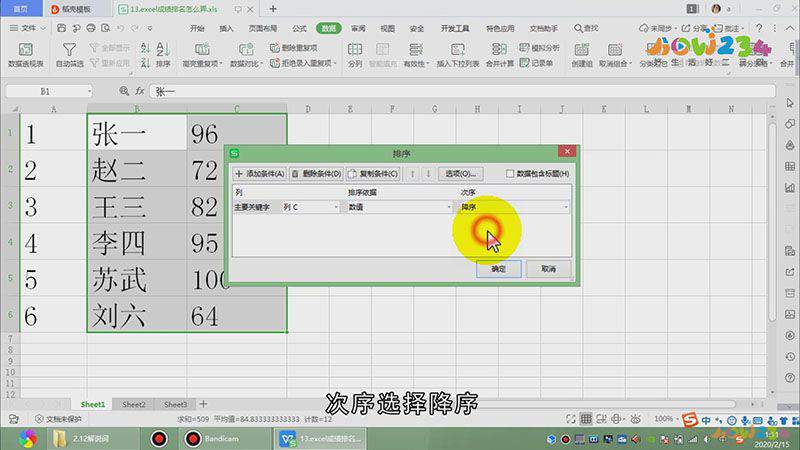This screenshot has height=450, width=800.
Task: Switch to the Sheet3 tab
Action: point(175,404)
